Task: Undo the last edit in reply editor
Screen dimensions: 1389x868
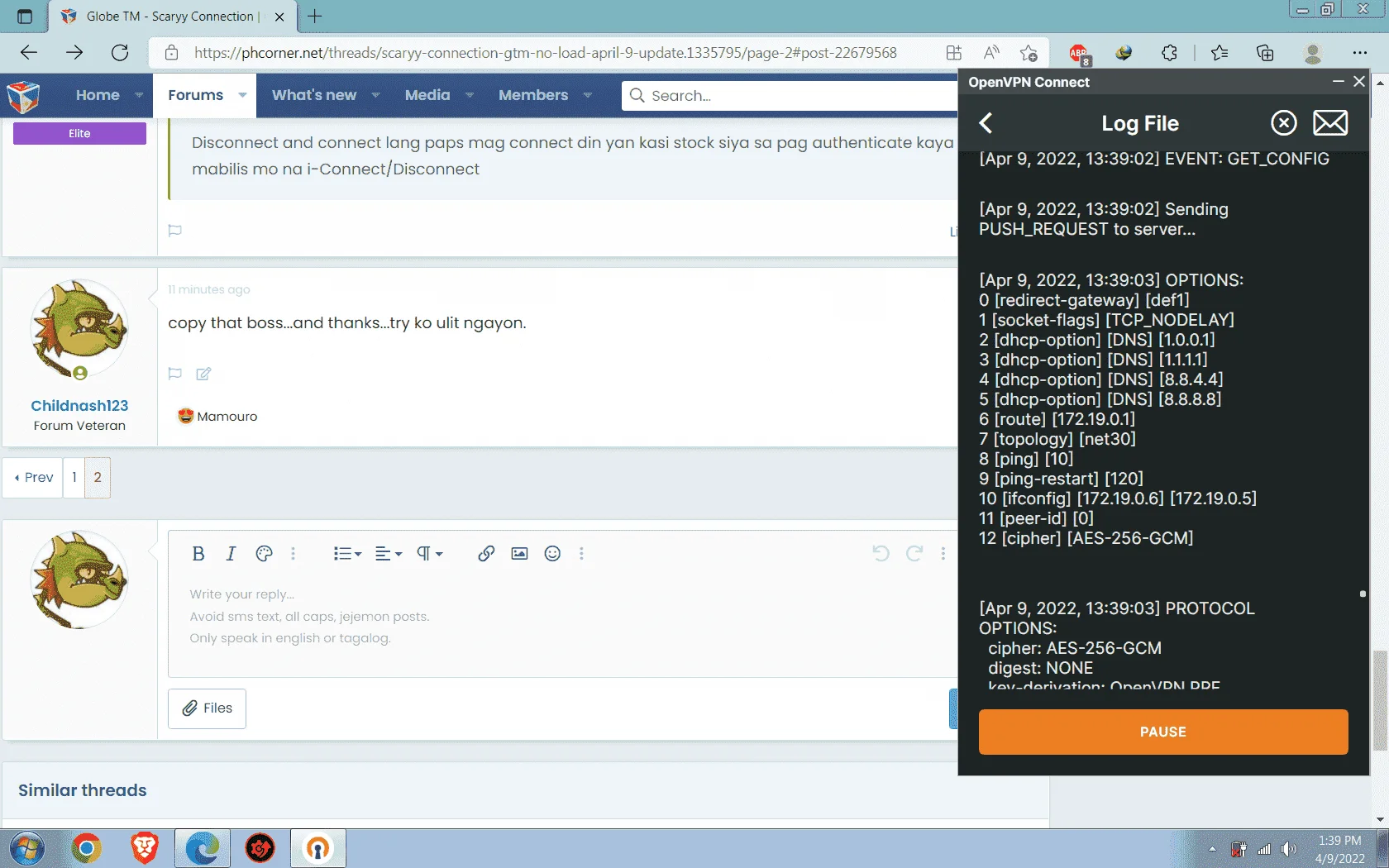Action: [881, 553]
